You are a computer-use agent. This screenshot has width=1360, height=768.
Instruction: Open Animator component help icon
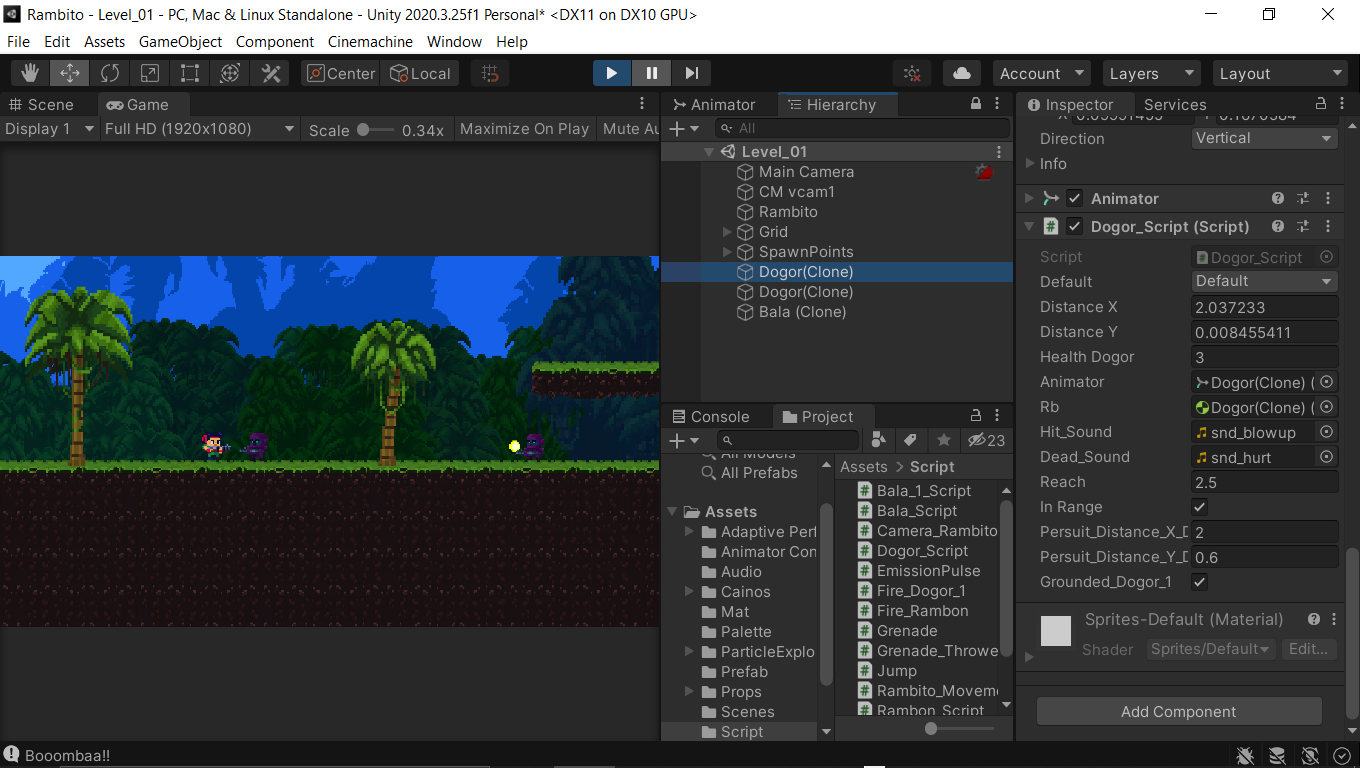click(1278, 199)
